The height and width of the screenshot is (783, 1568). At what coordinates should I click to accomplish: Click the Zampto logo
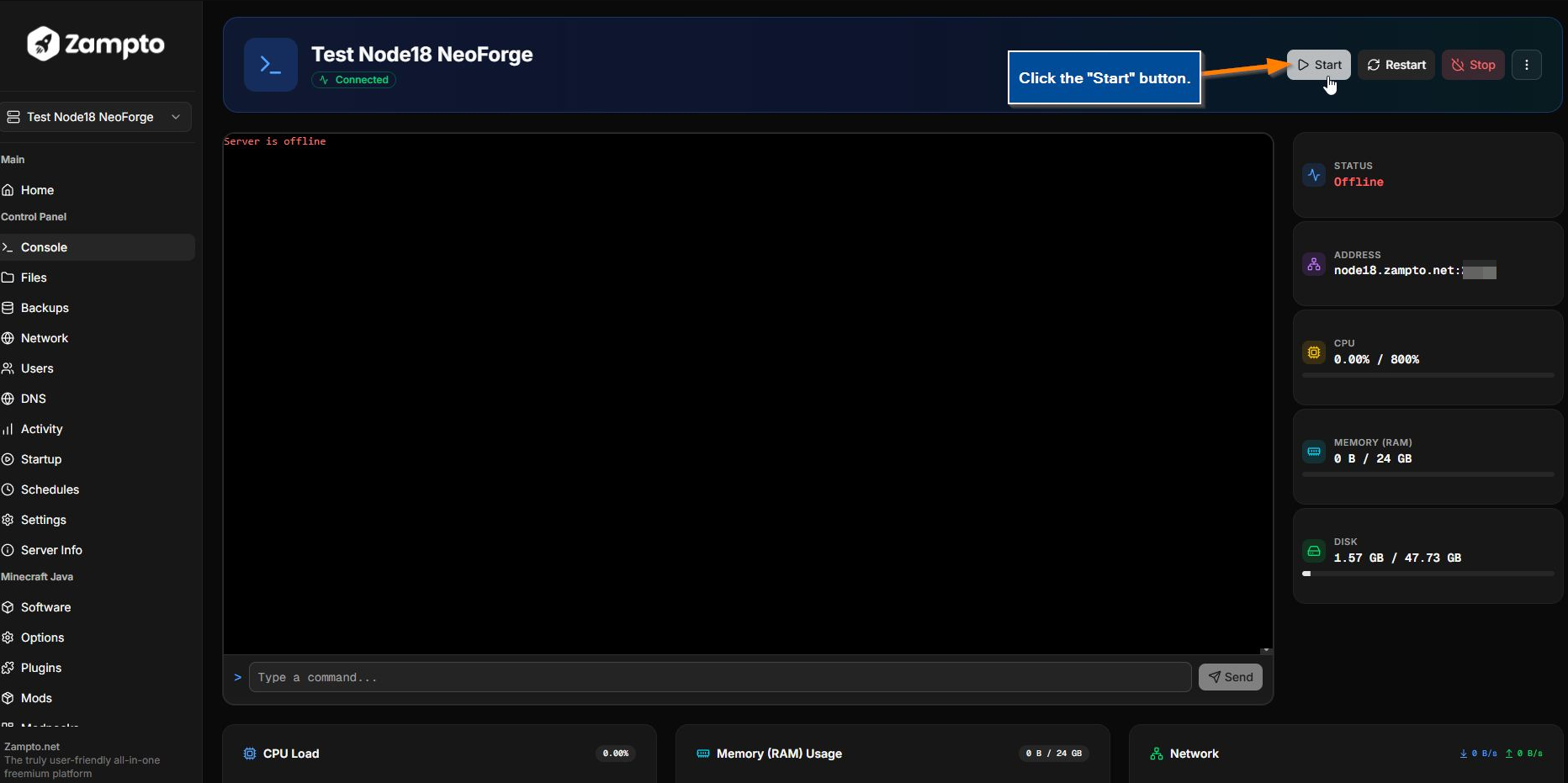[x=95, y=44]
